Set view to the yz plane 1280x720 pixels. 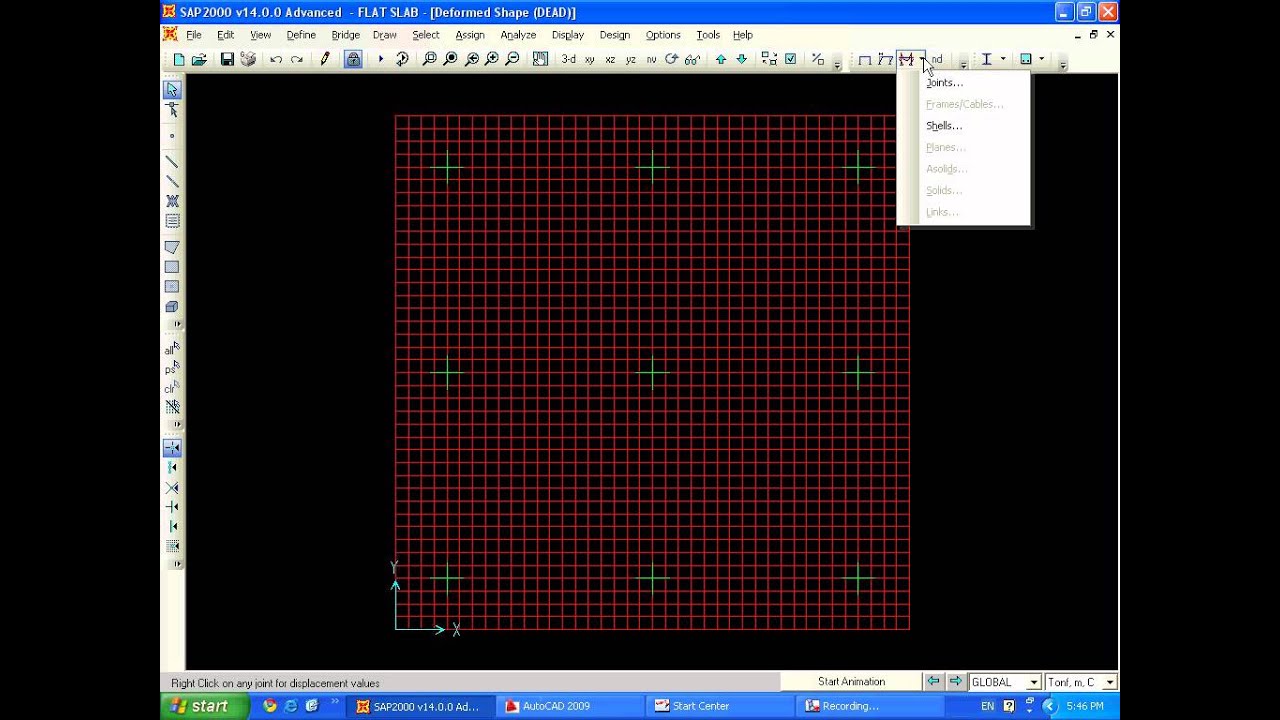tap(630, 60)
